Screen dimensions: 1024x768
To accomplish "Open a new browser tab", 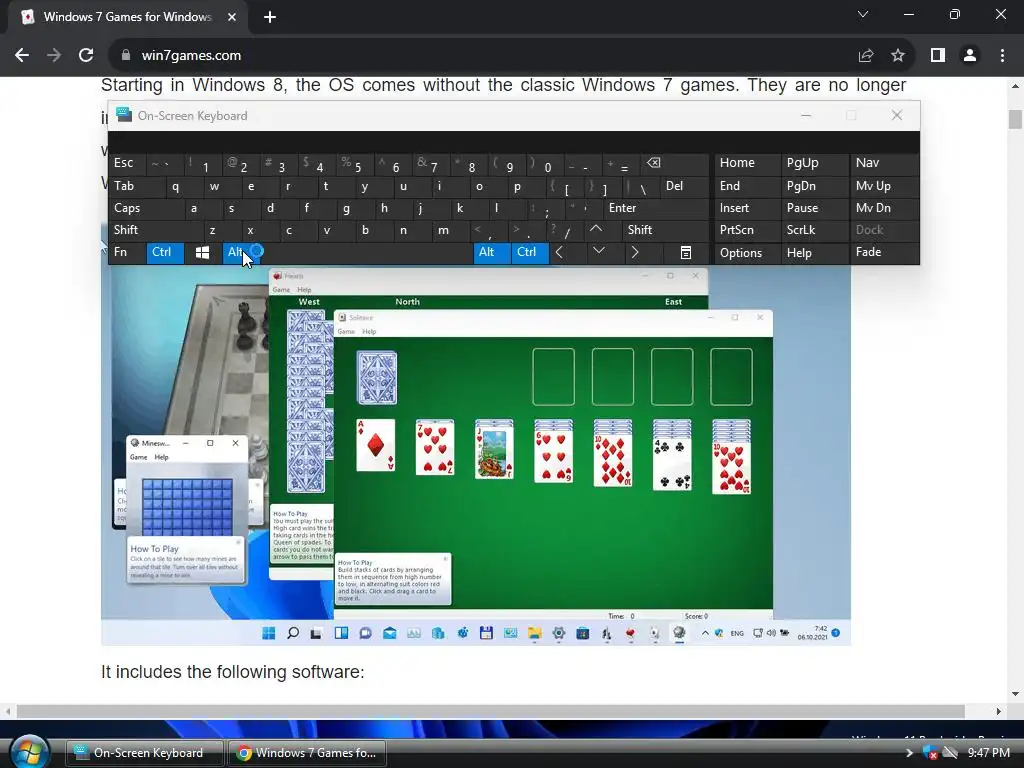I will 270,17.
